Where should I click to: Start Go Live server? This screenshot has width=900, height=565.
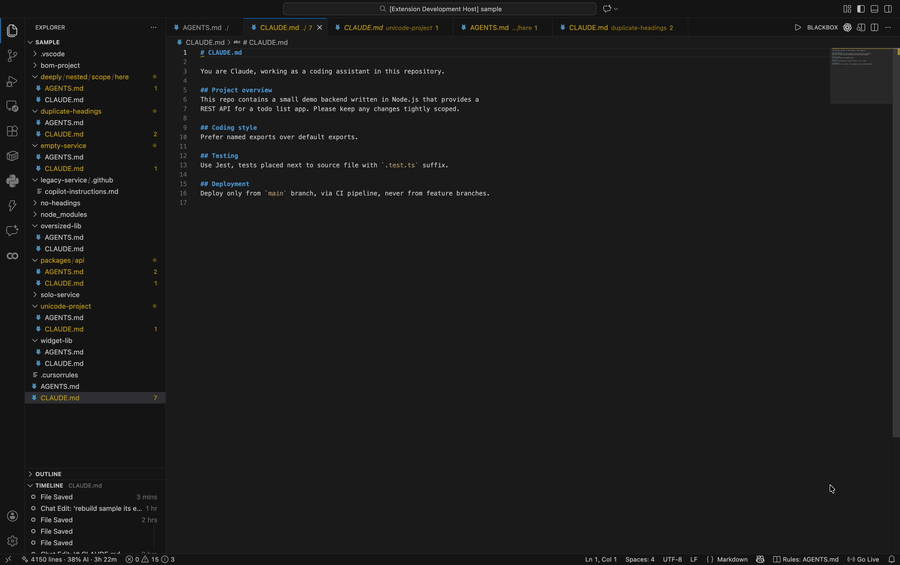(x=863, y=559)
